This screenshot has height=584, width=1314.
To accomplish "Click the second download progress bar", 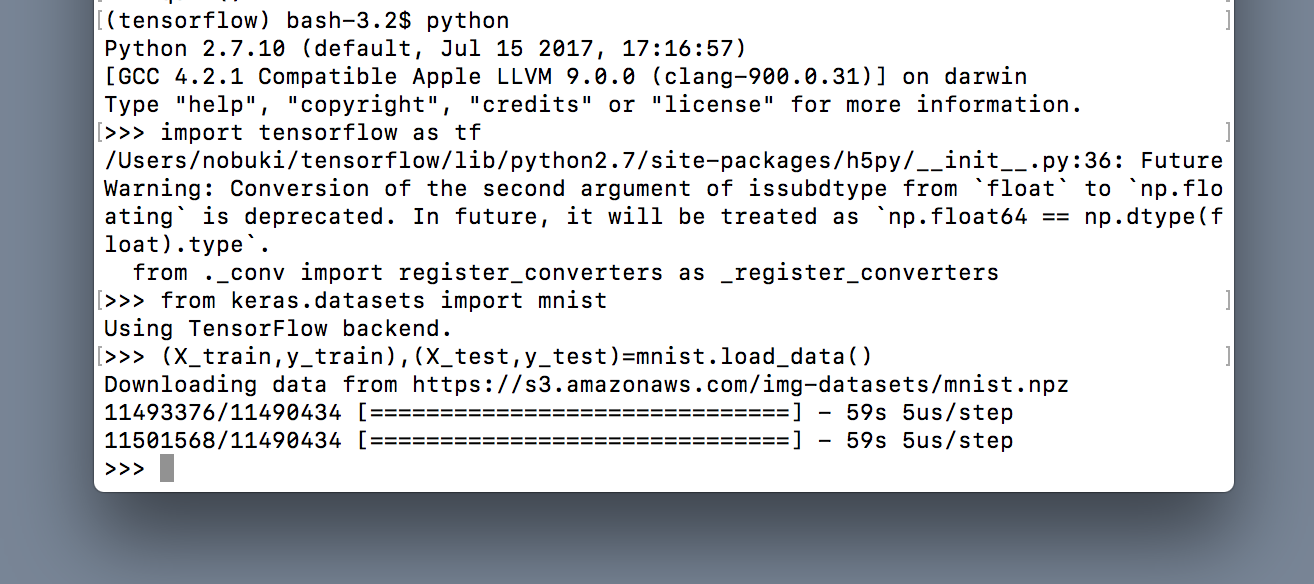I will (580, 440).
